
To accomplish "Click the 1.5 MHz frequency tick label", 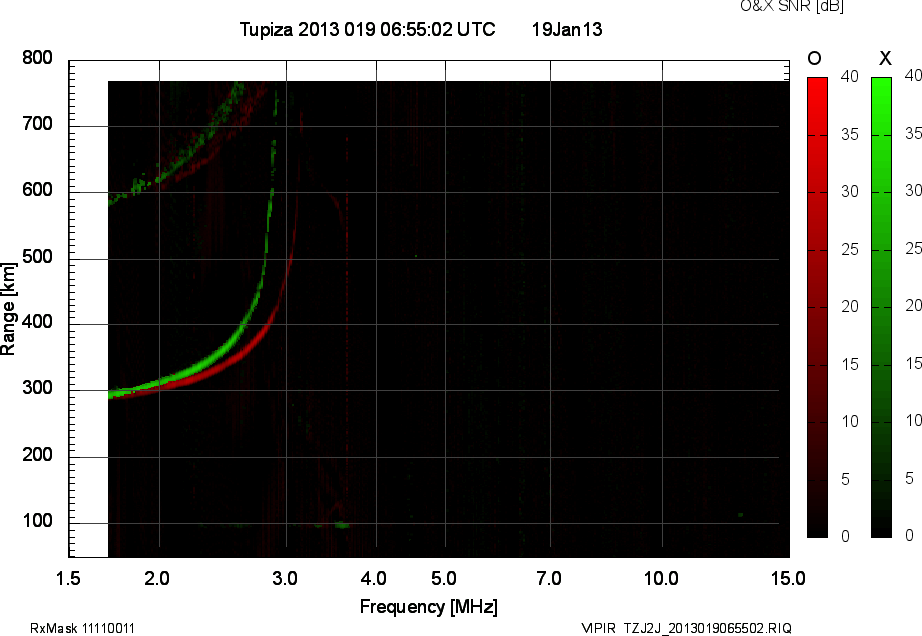I will (x=68, y=578).
